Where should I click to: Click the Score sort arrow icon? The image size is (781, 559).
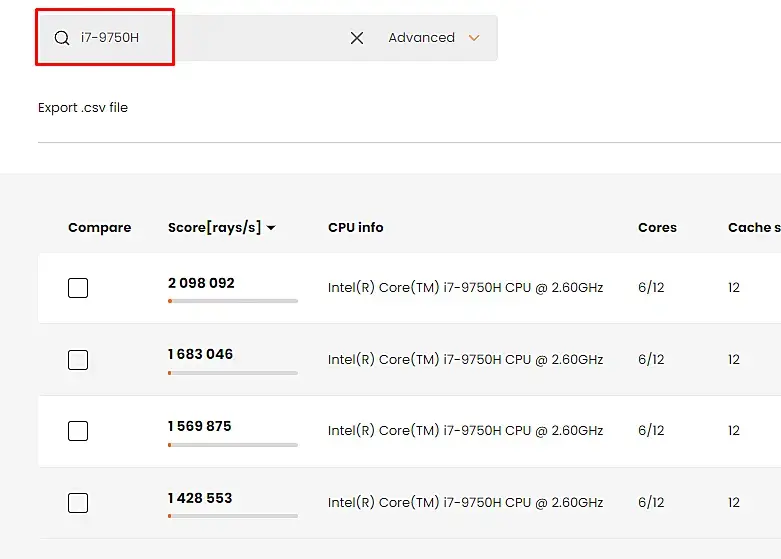click(271, 228)
